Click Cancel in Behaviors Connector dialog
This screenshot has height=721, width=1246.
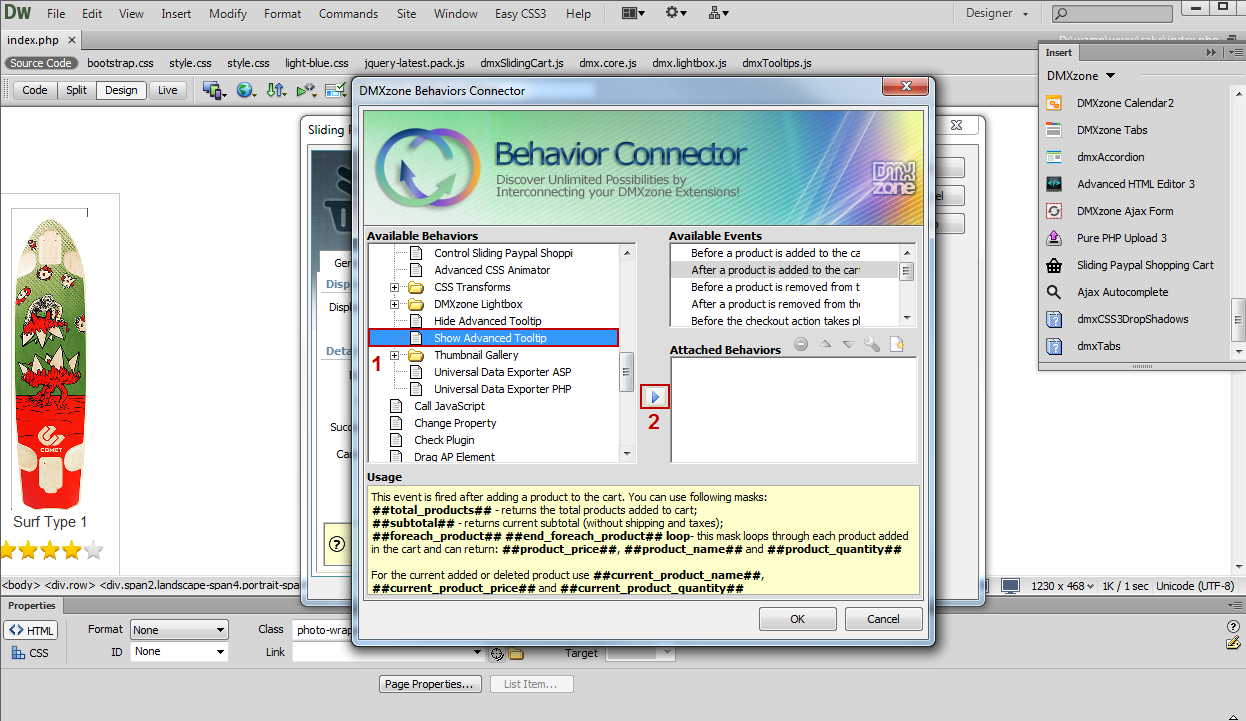[884, 619]
